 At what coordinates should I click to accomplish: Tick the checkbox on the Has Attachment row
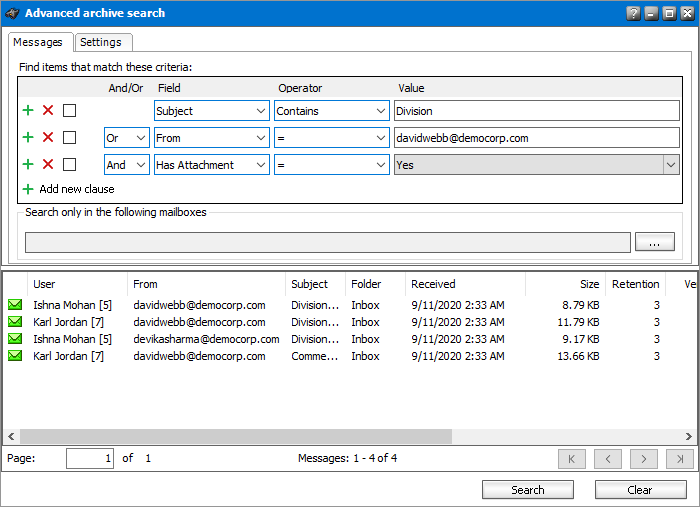pyautogui.click(x=69, y=165)
